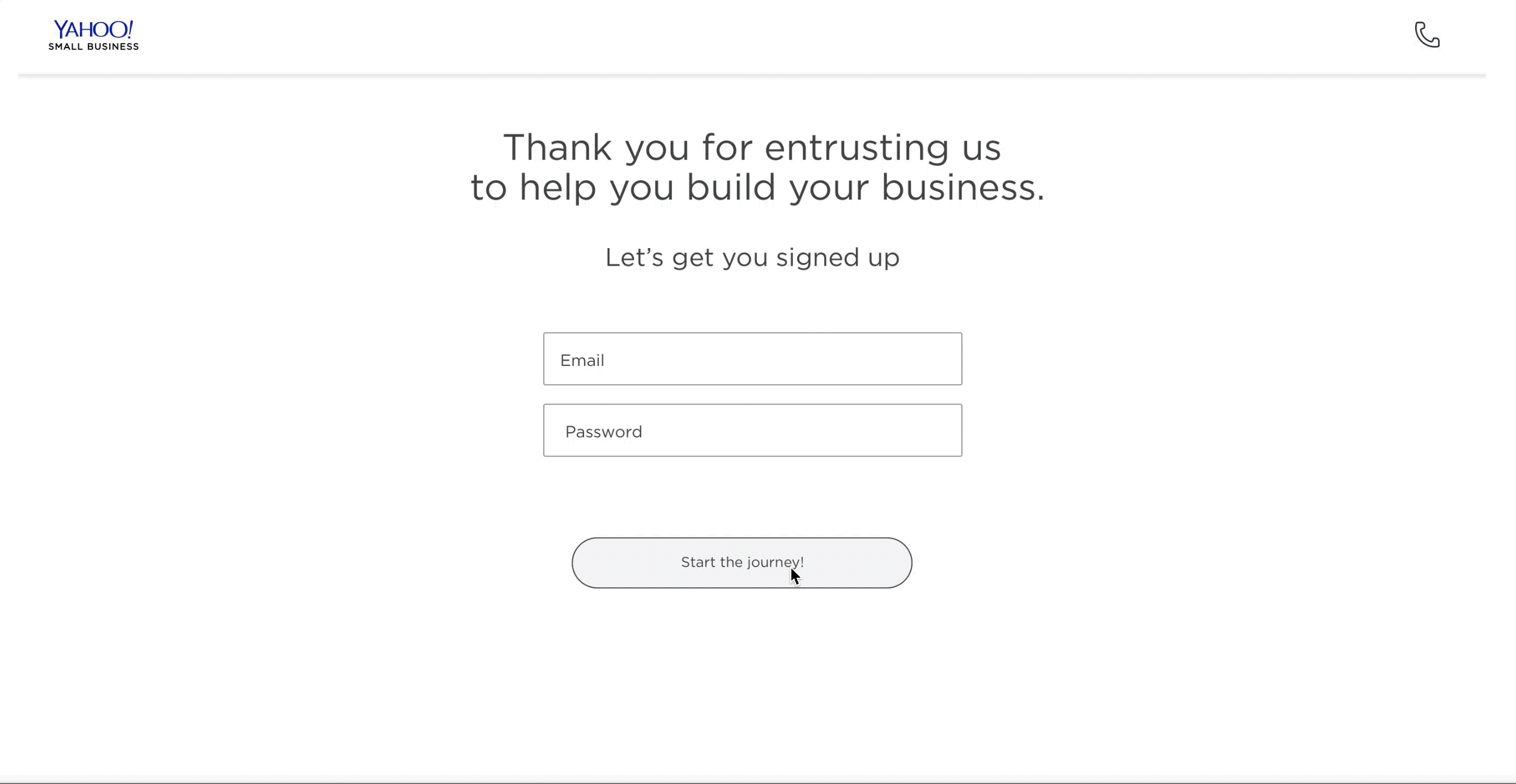The width and height of the screenshot is (1516, 784).
Task: Click the thin bar at the page bottom
Action: [758, 778]
